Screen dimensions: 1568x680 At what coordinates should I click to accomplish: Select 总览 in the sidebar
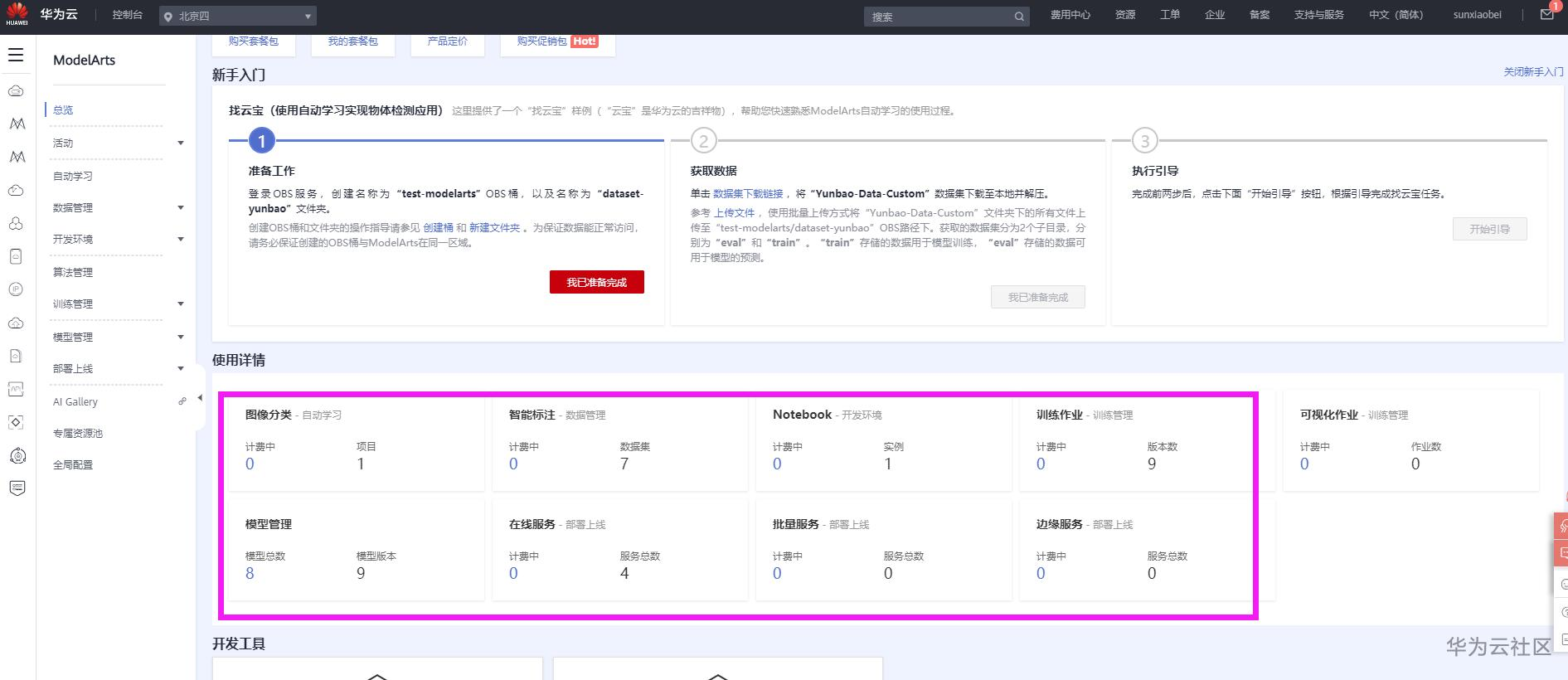63,109
